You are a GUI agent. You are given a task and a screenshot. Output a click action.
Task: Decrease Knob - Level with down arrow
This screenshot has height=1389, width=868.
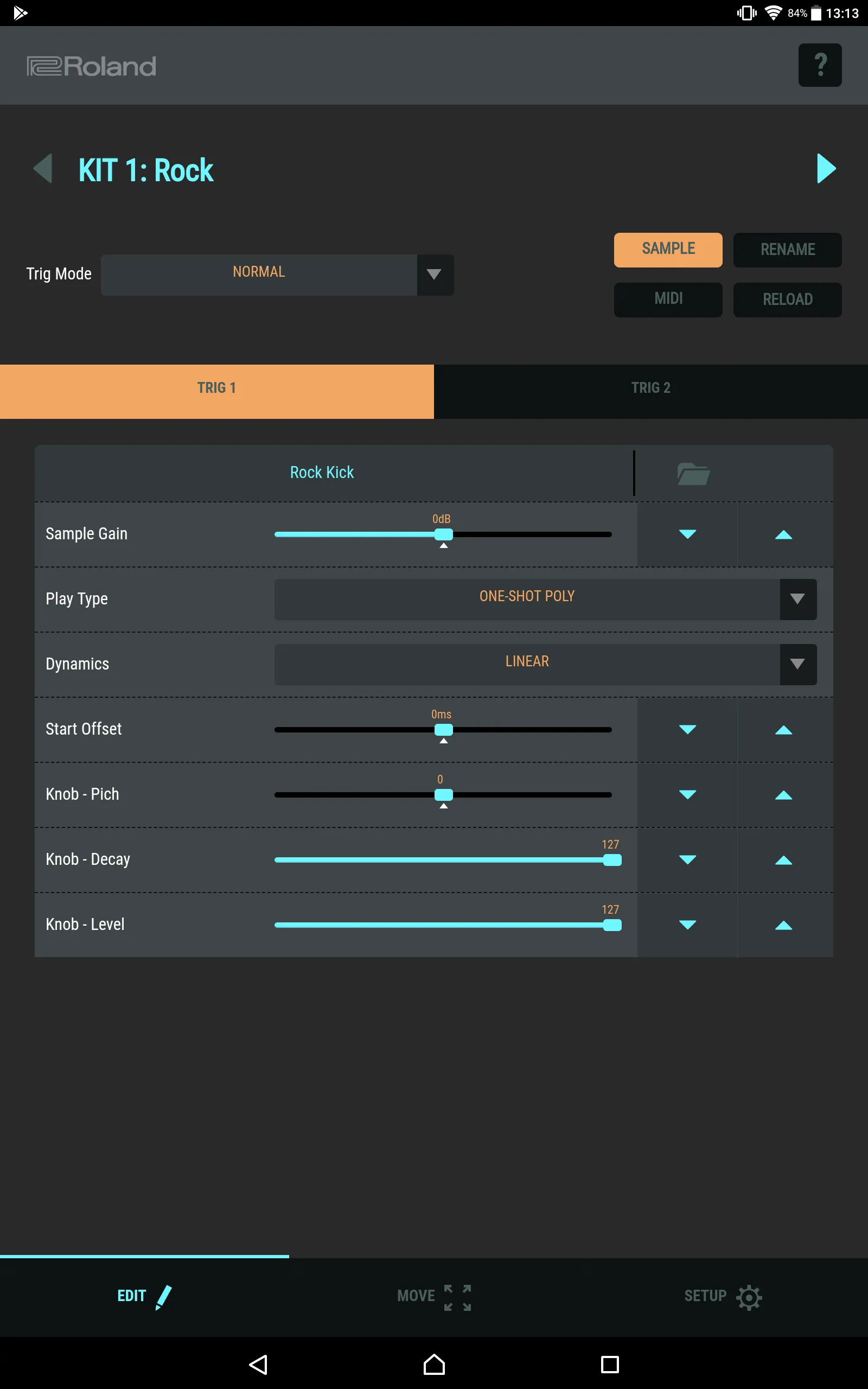coord(687,925)
